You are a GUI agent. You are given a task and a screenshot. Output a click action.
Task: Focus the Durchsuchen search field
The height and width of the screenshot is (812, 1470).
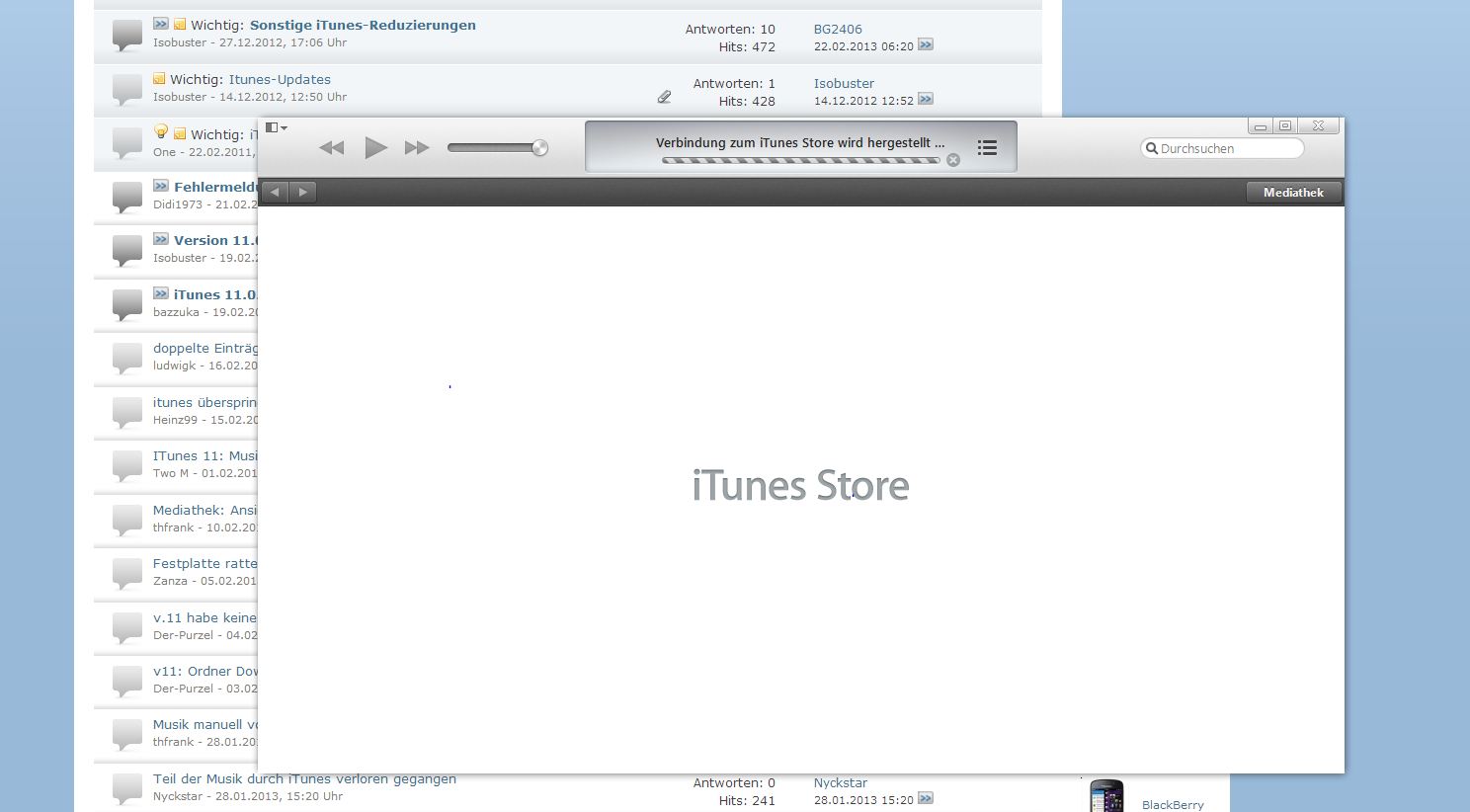(x=1222, y=148)
